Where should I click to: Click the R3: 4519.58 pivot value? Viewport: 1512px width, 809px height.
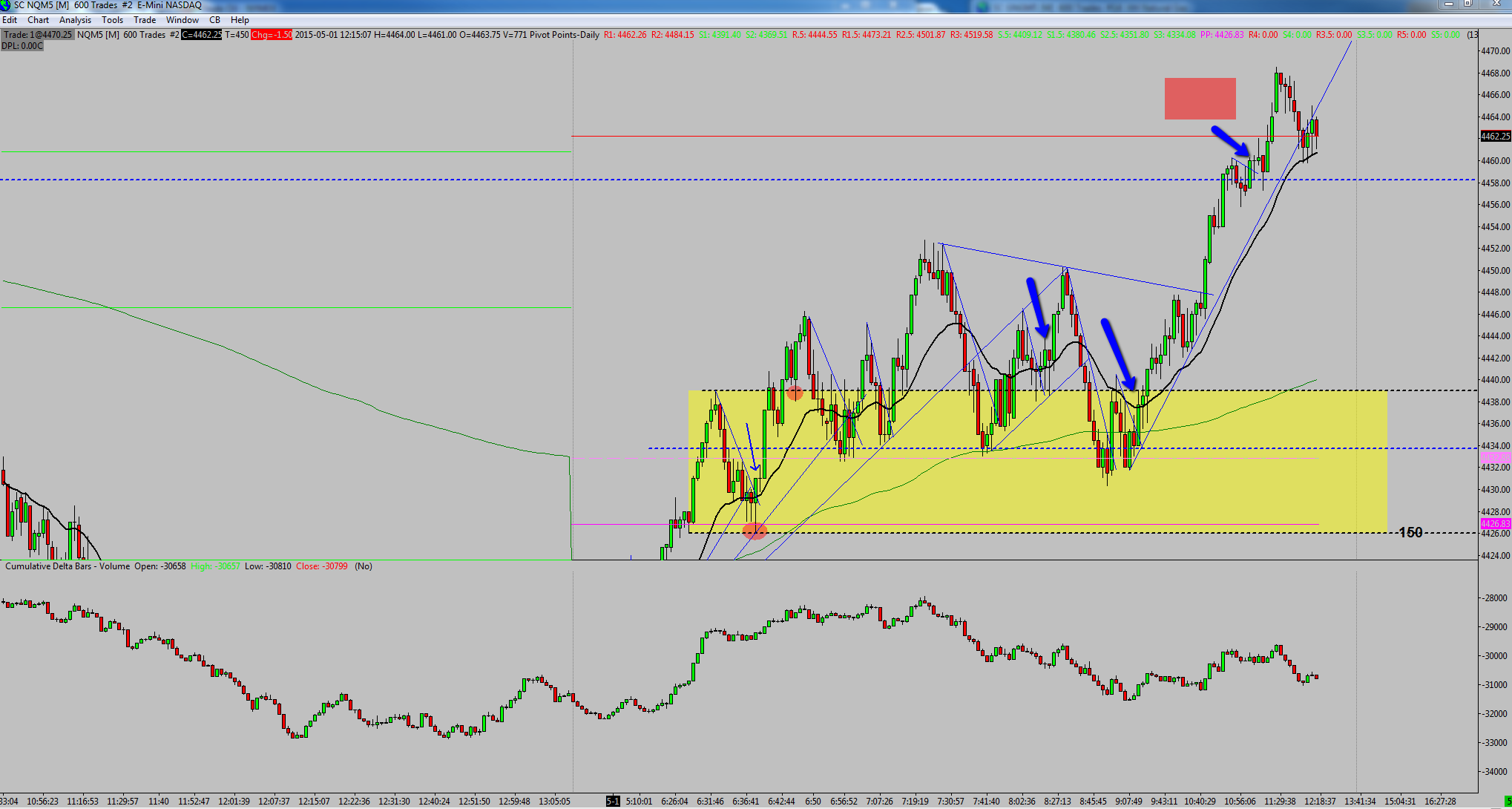click(x=971, y=35)
